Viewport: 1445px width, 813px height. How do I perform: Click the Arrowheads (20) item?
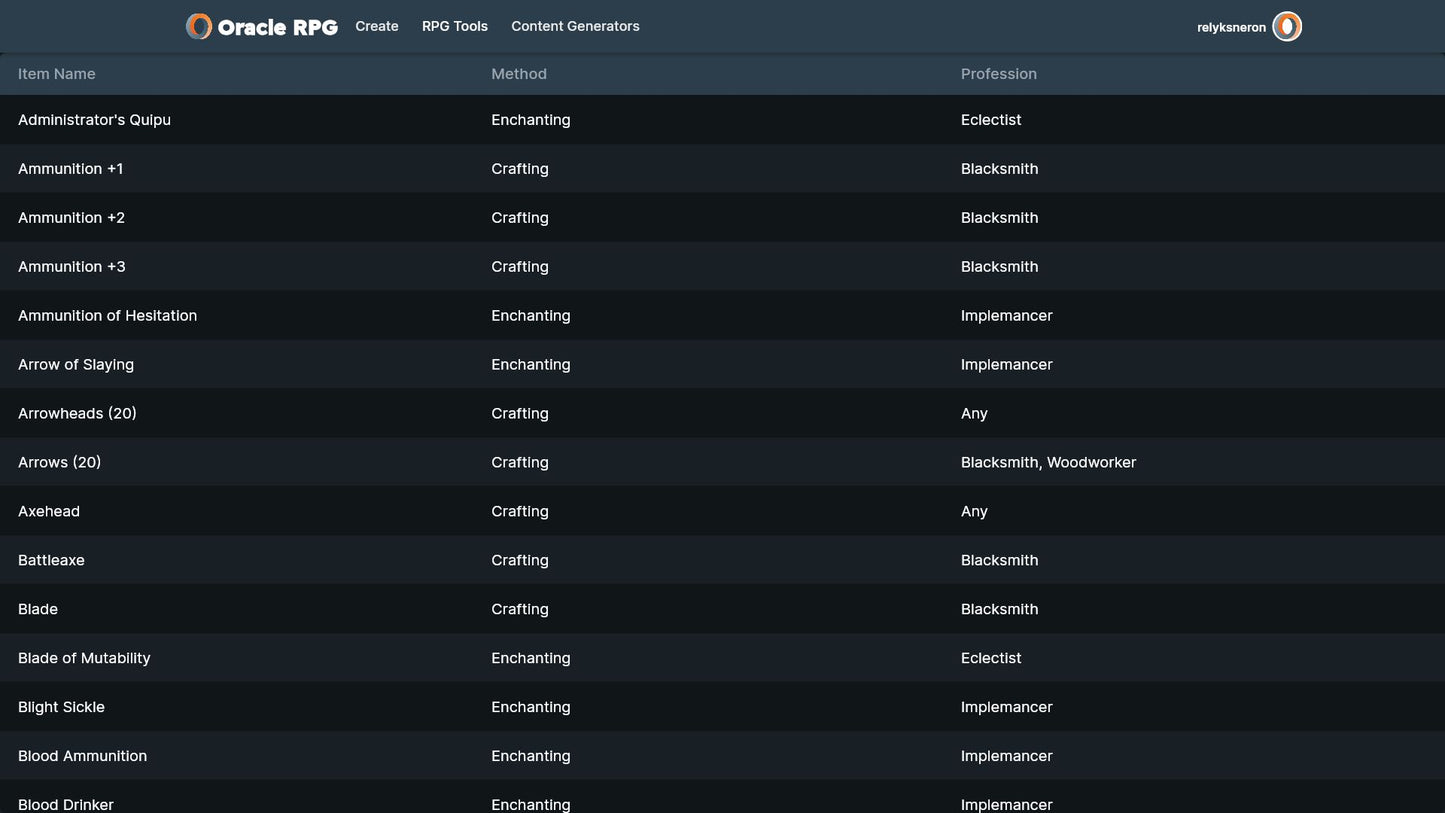pos(78,414)
